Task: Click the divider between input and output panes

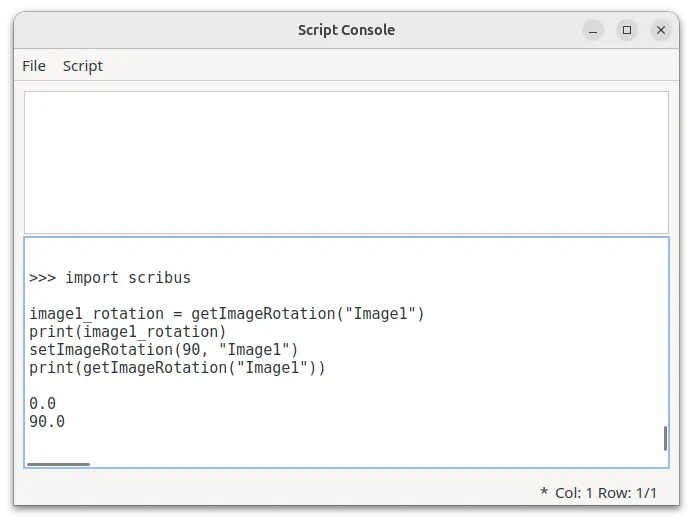Action: click(345, 235)
